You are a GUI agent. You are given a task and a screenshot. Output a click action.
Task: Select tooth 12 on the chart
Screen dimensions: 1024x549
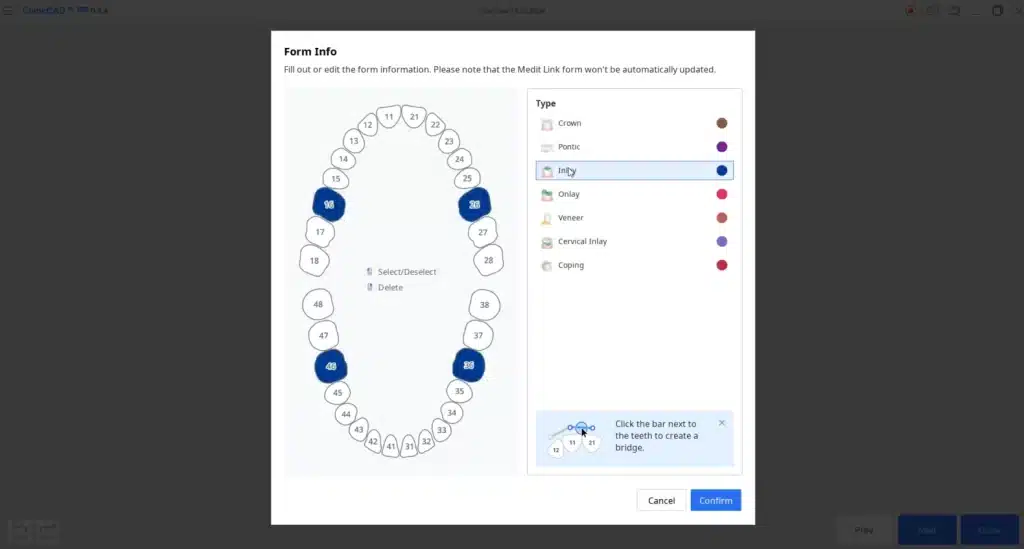tap(368, 125)
